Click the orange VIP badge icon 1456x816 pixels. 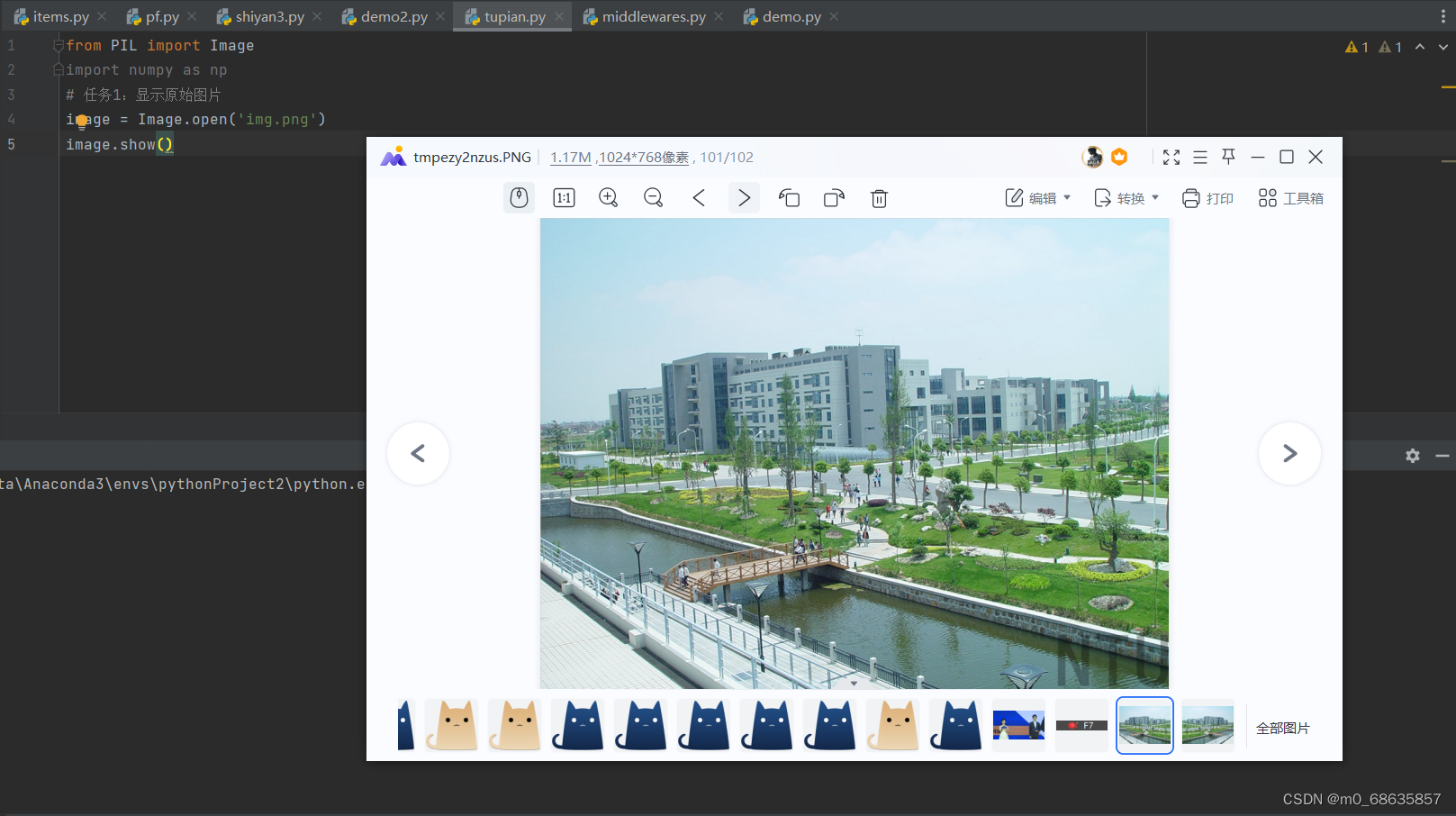click(1119, 157)
